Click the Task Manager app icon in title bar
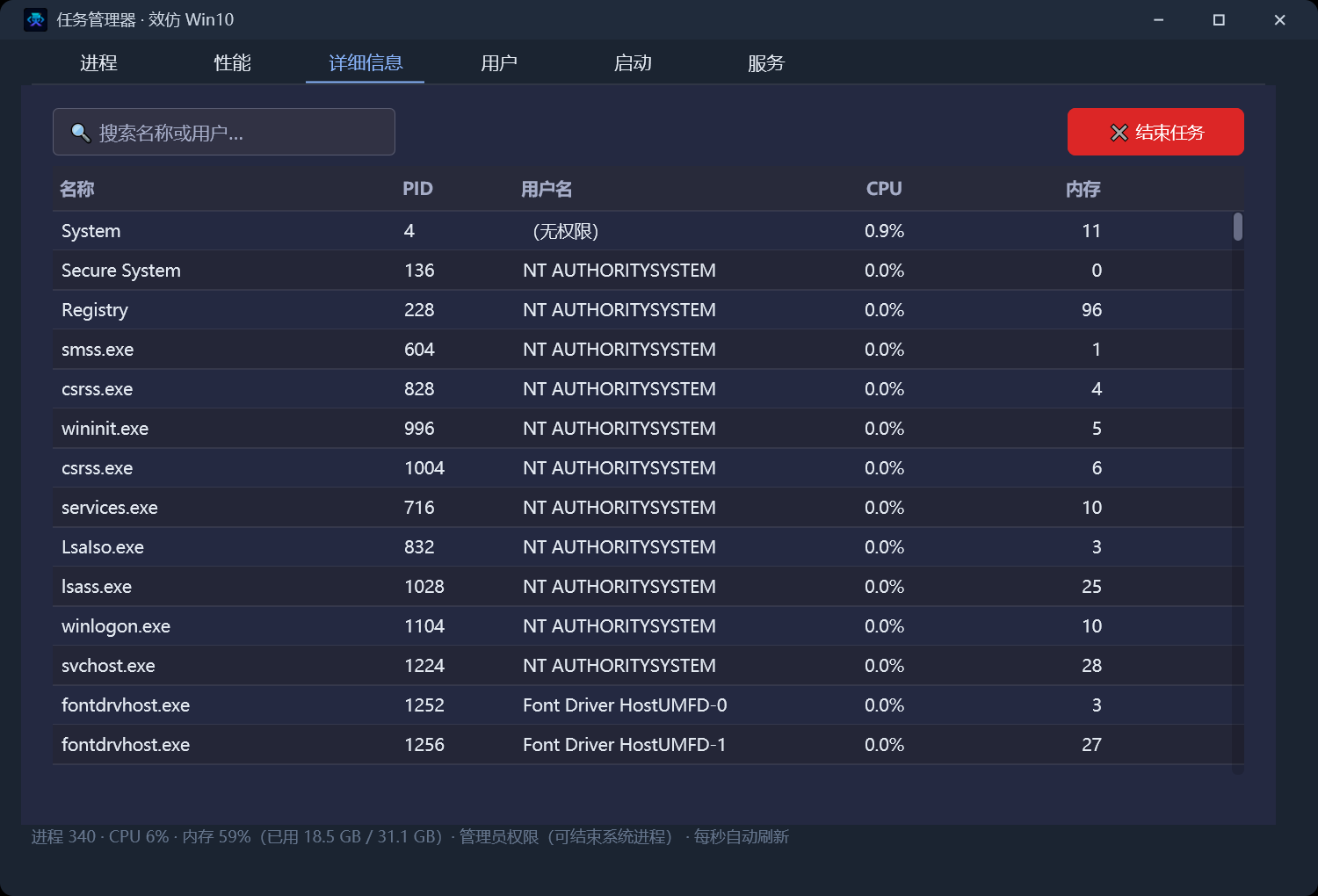This screenshot has height=896, width=1318. coord(35,19)
